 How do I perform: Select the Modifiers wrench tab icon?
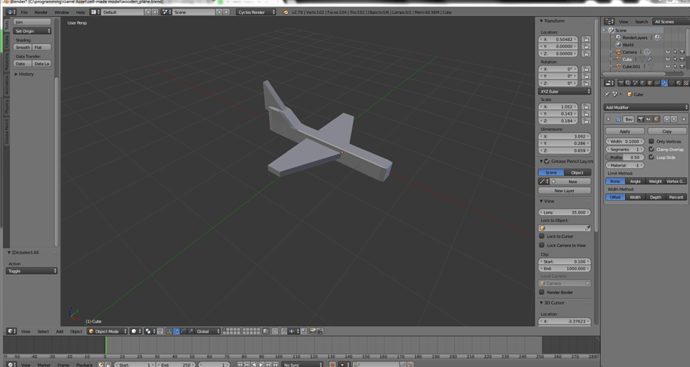pos(664,83)
